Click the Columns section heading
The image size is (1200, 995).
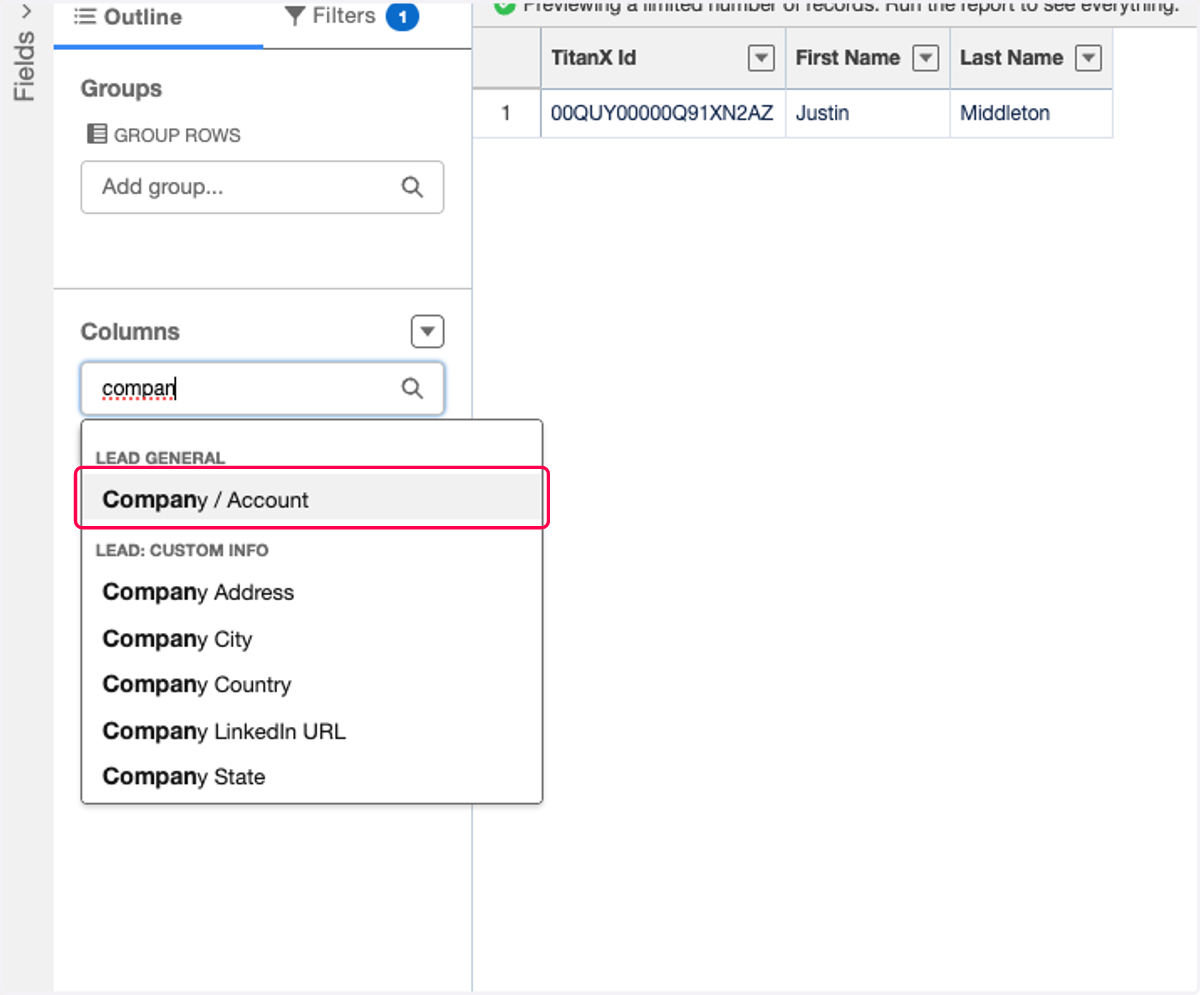pos(130,332)
